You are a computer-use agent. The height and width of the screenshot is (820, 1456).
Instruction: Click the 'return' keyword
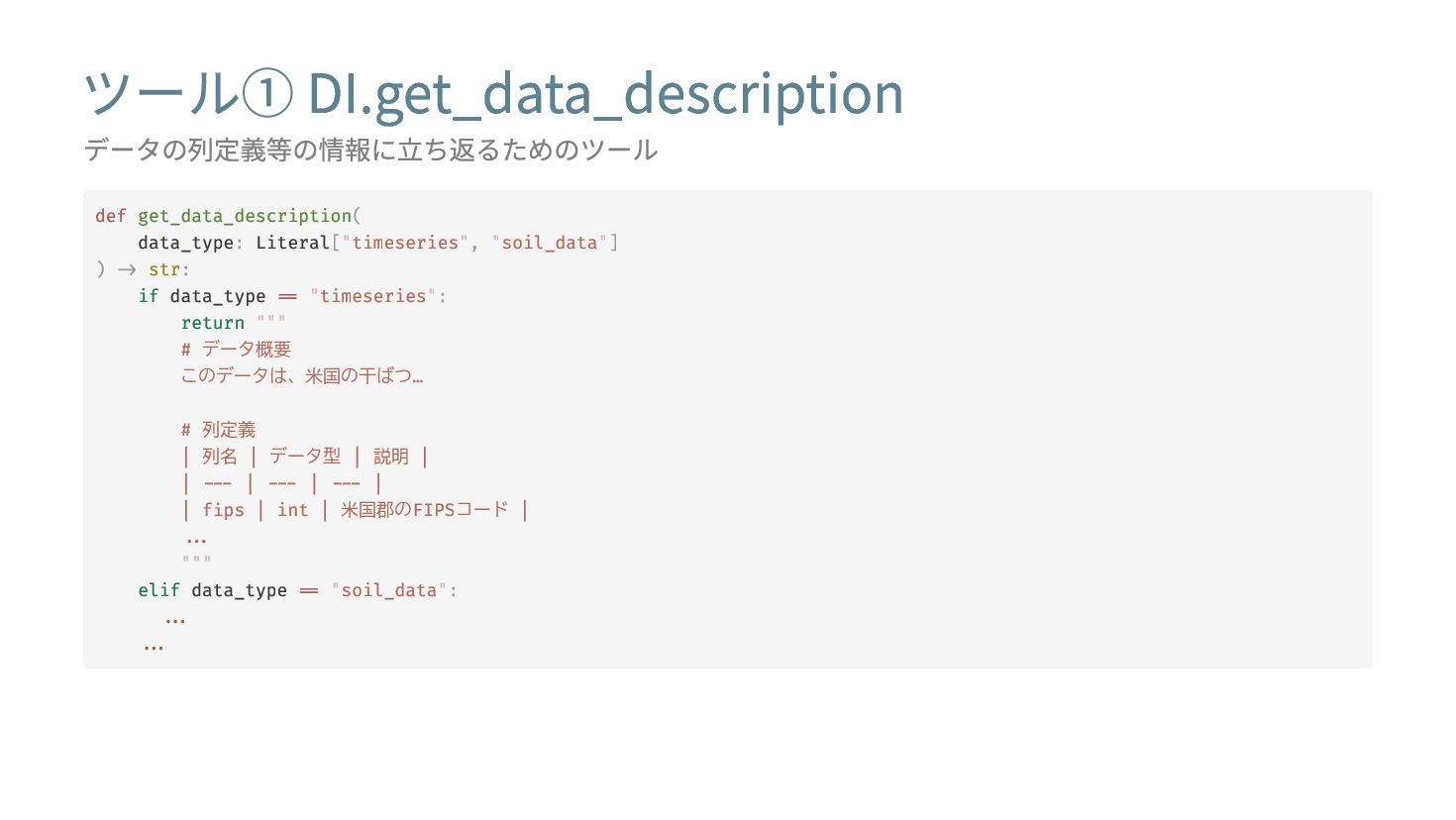click(213, 323)
